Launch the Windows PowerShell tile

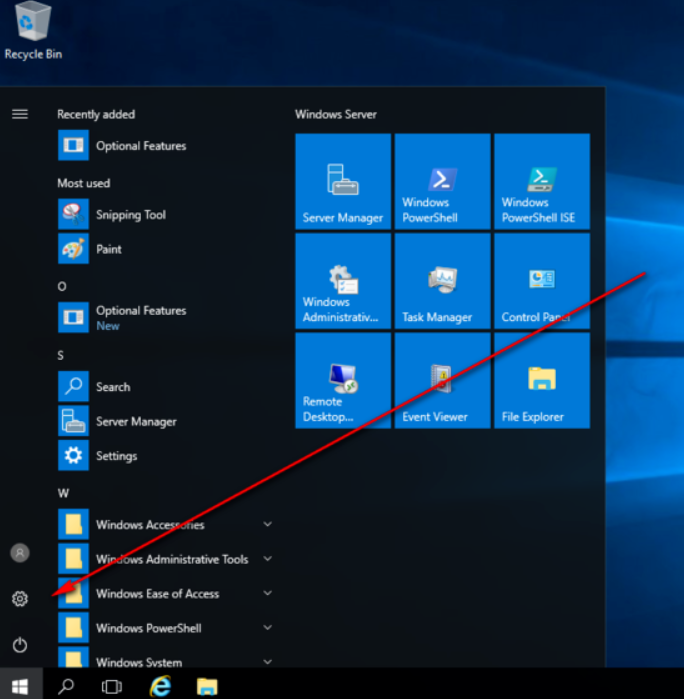(x=442, y=181)
